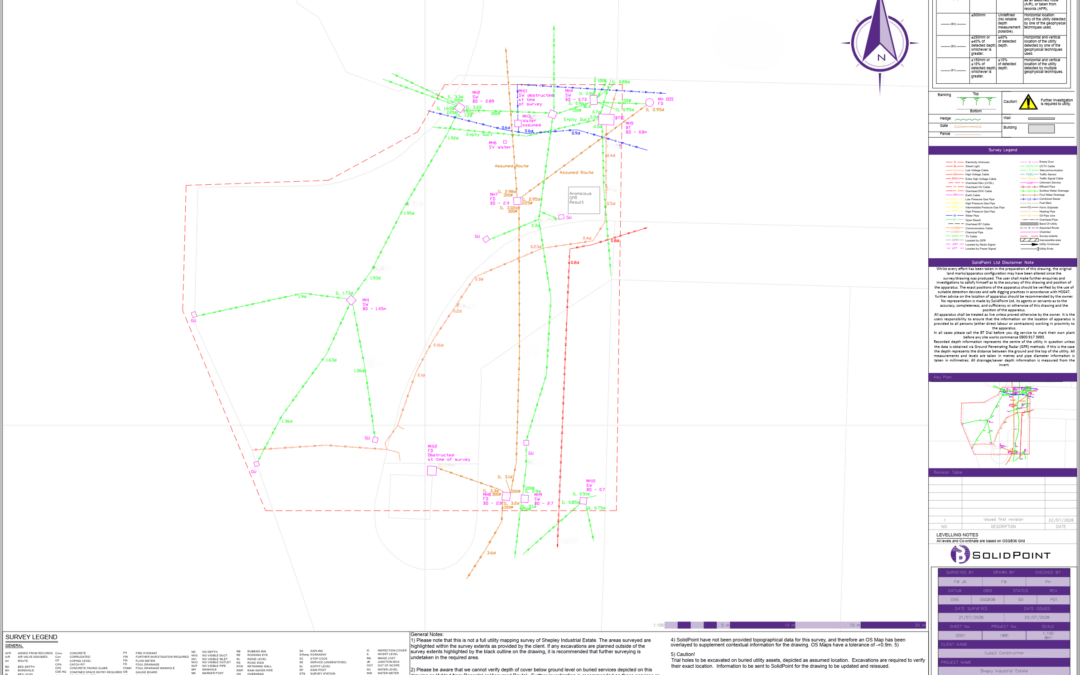Image resolution: width=1080 pixels, height=675 pixels.
Task: Click the 'MH10 SW BD - 0.7' label
Action: 596,486
